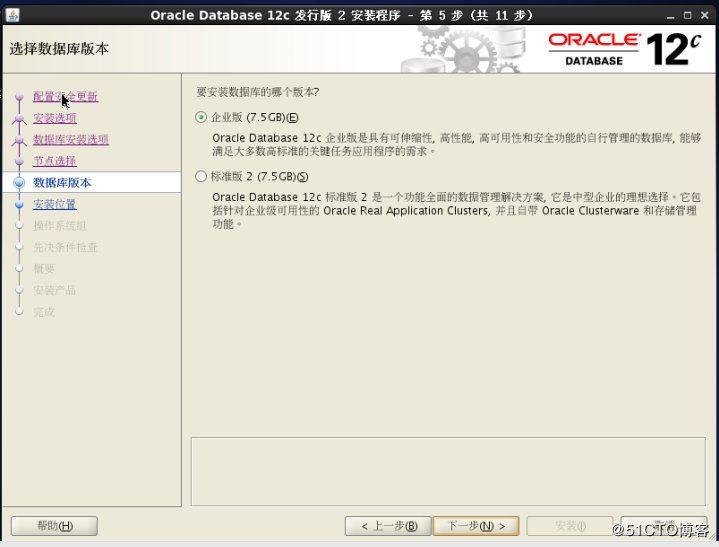Click the 配置安全更新 step bullet icon
The image size is (719, 547).
tap(19, 96)
